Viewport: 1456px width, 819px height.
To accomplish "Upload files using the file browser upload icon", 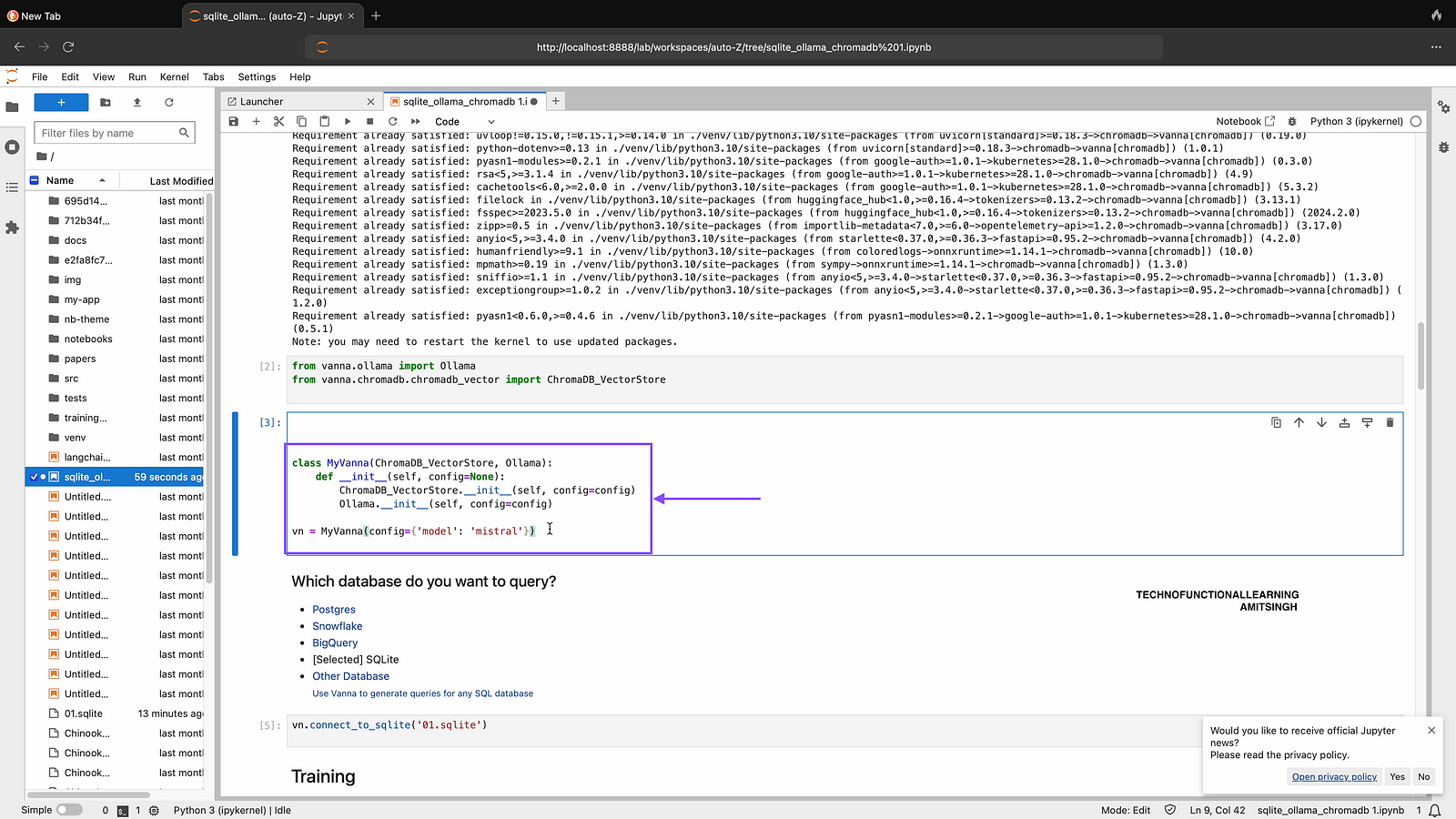I will pos(137,103).
